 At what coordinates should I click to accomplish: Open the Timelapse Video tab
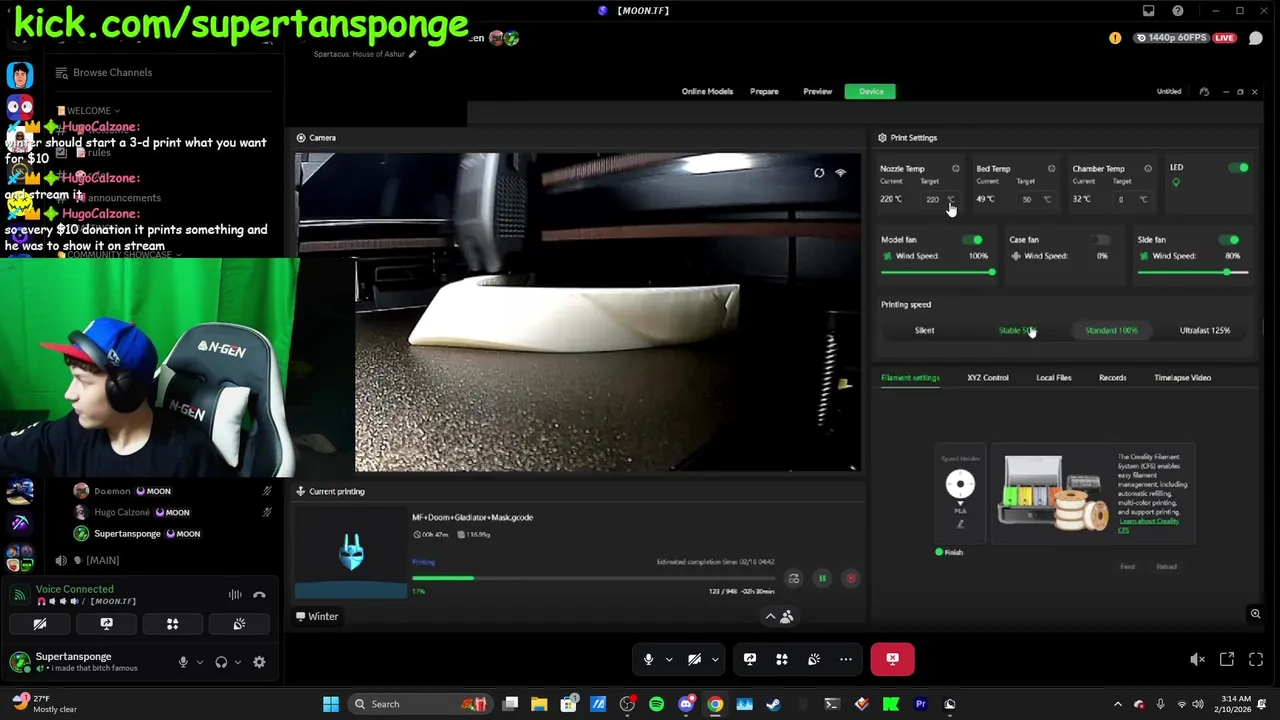click(1182, 378)
